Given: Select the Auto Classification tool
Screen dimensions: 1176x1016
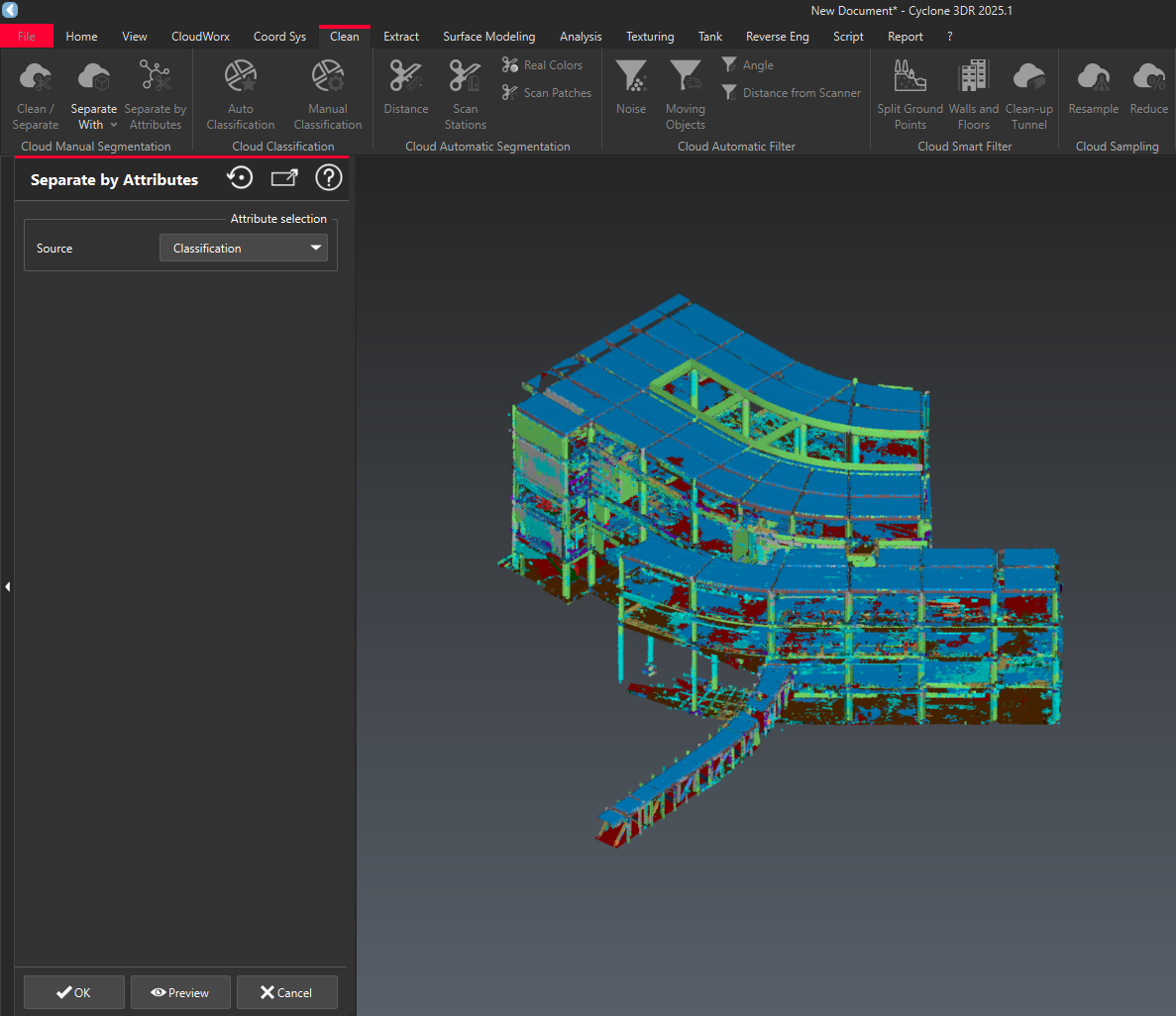Looking at the screenshot, I should [x=241, y=77].
